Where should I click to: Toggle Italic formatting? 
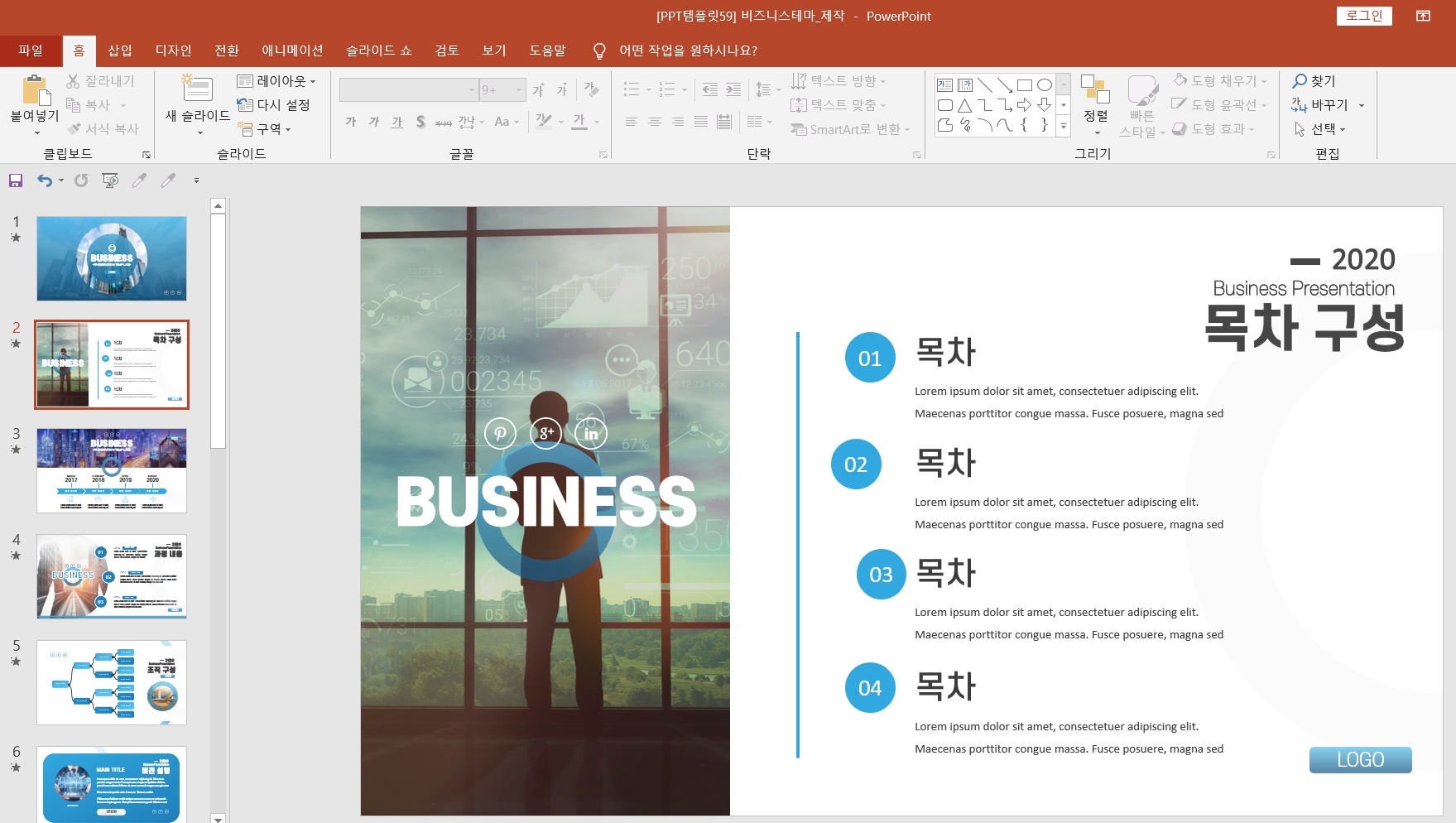pos(374,122)
